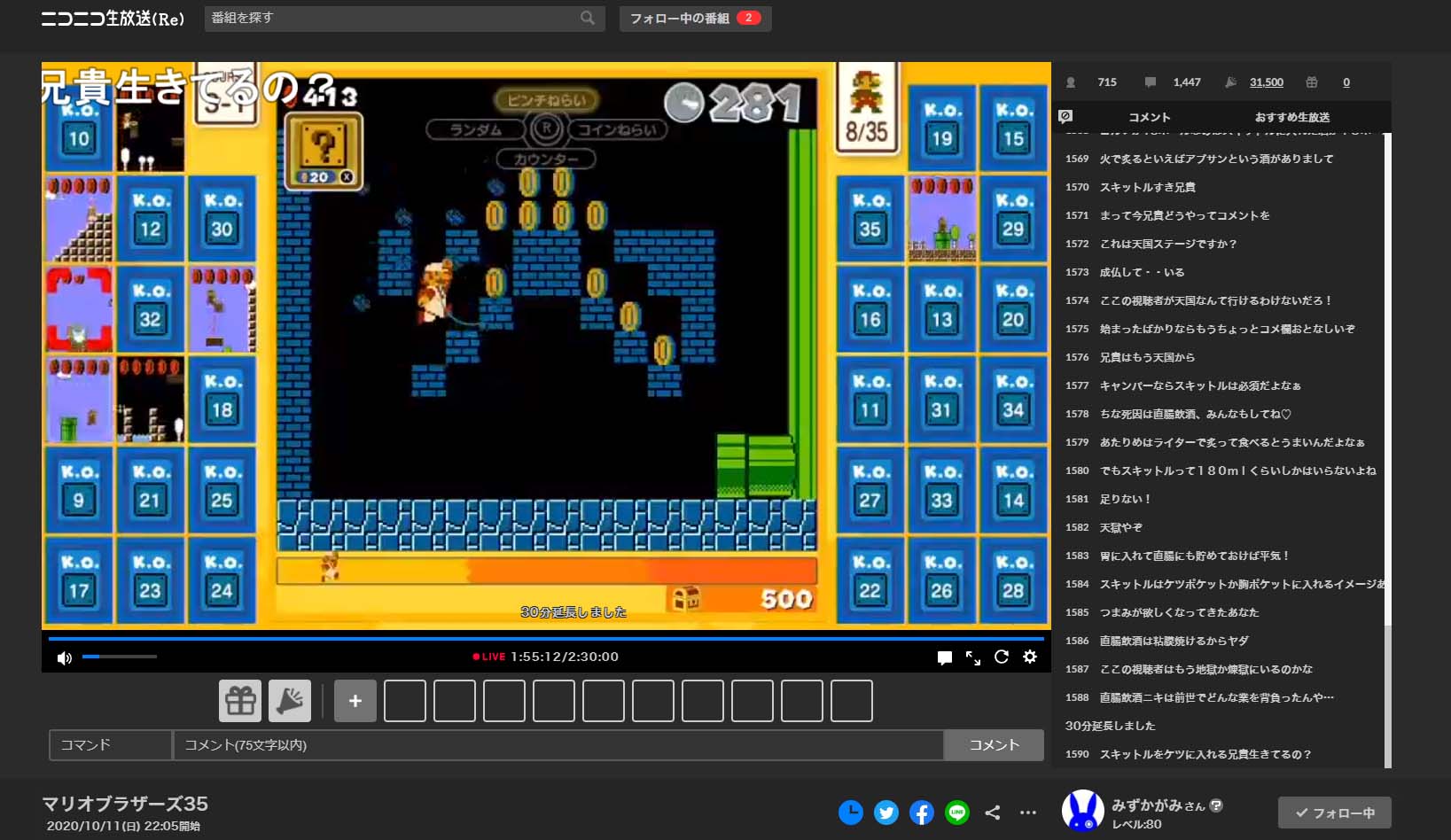Click the timeshift clock icon
This screenshot has height=840, width=1451.
[851, 812]
